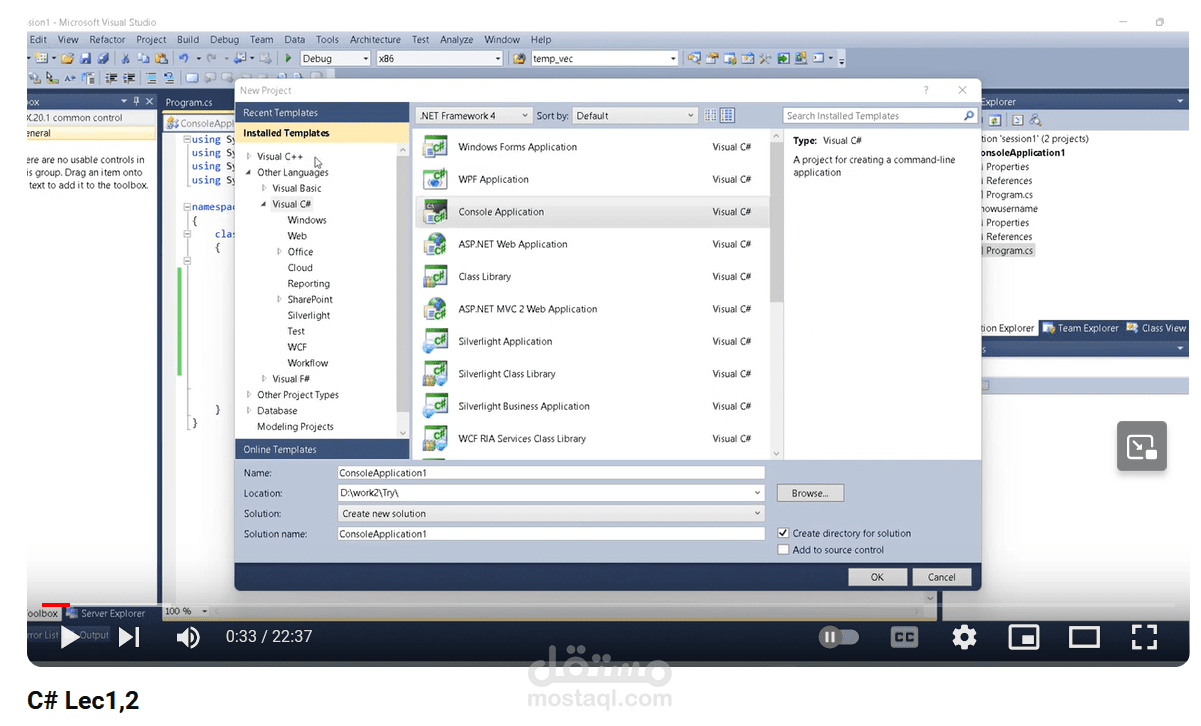The width and height of the screenshot is (1201, 726).
Task: Click the WPF Application template icon
Action: [435, 179]
